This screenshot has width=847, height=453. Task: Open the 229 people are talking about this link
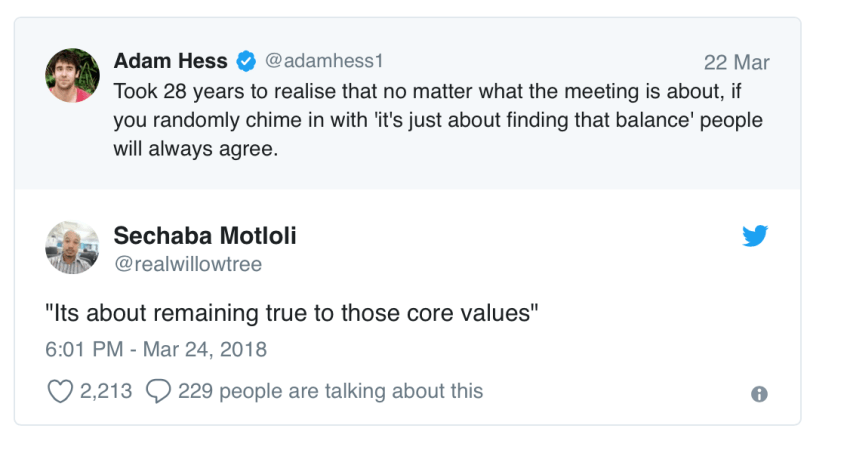330,391
